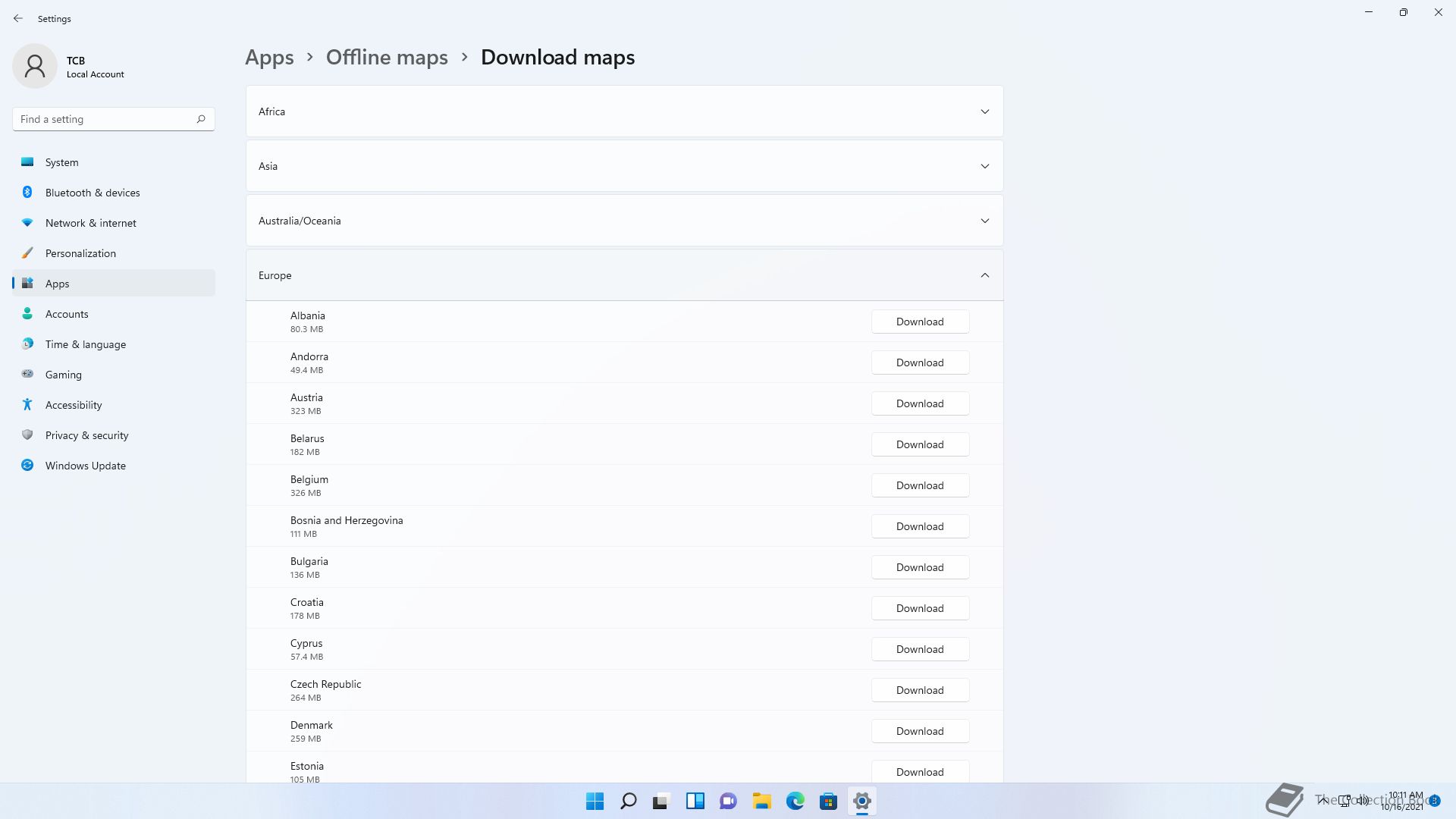
Task: Click the back arrow in Settings
Action: 18,18
